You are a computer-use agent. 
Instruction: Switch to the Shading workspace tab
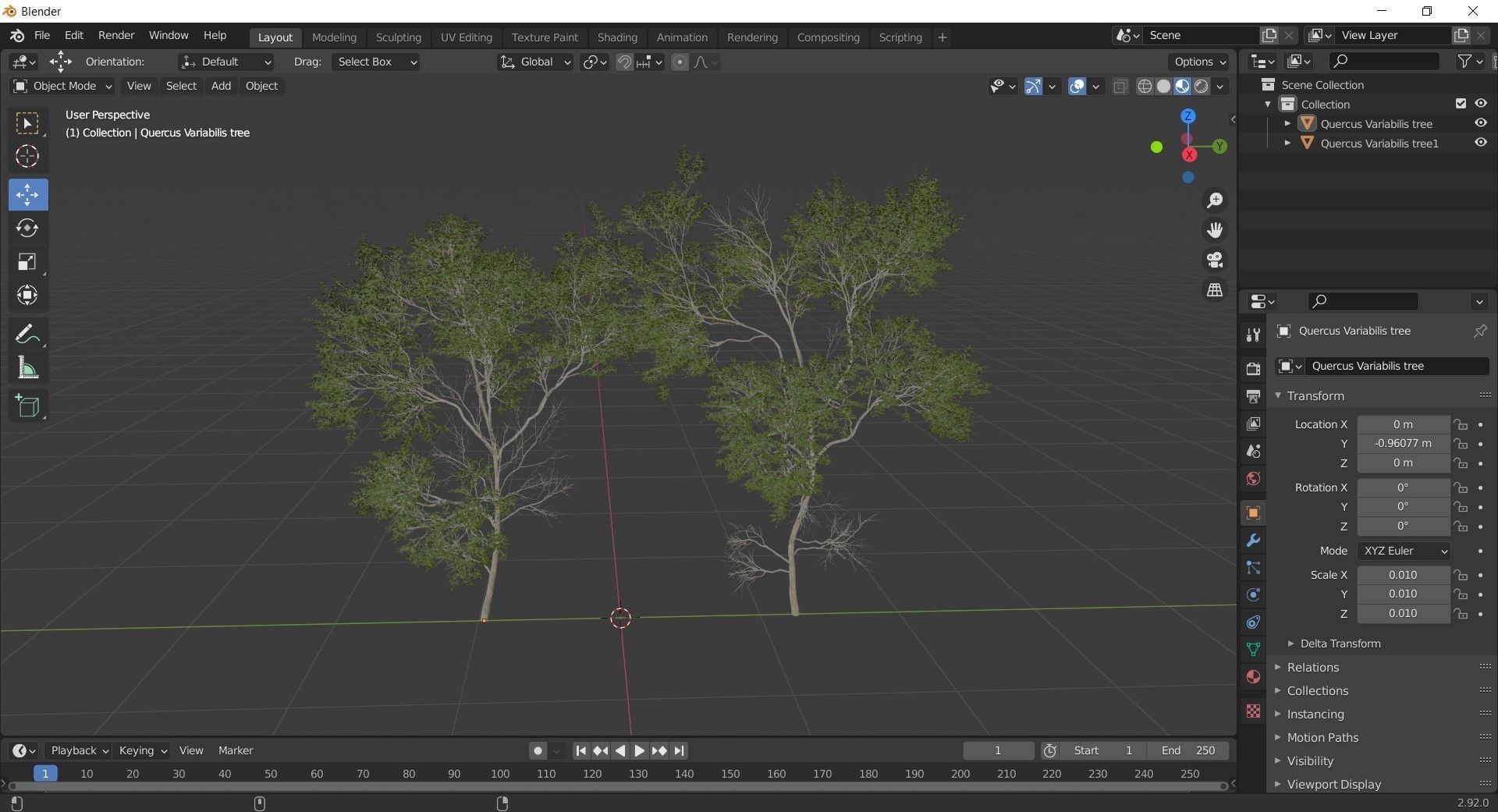point(617,37)
